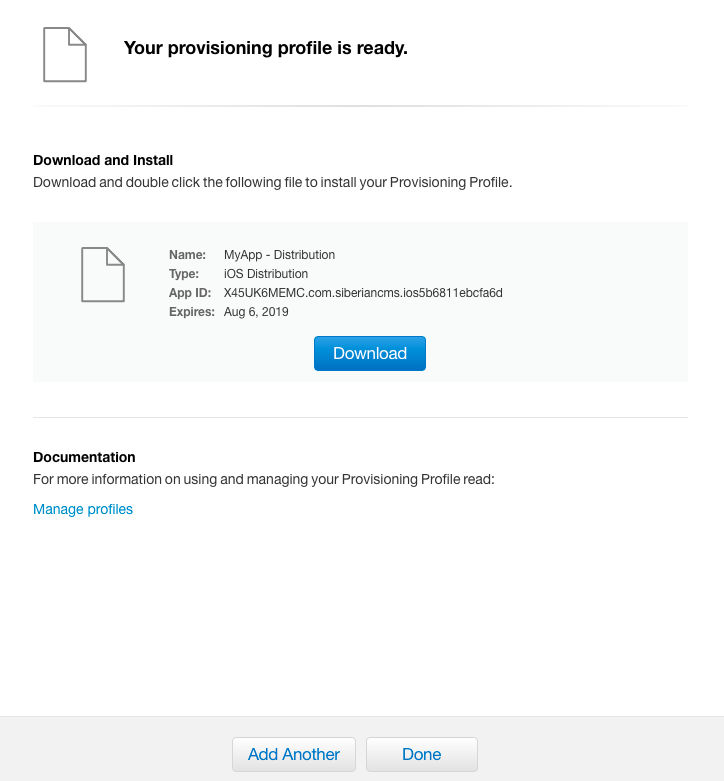Click the profile file icon in details box

102,273
